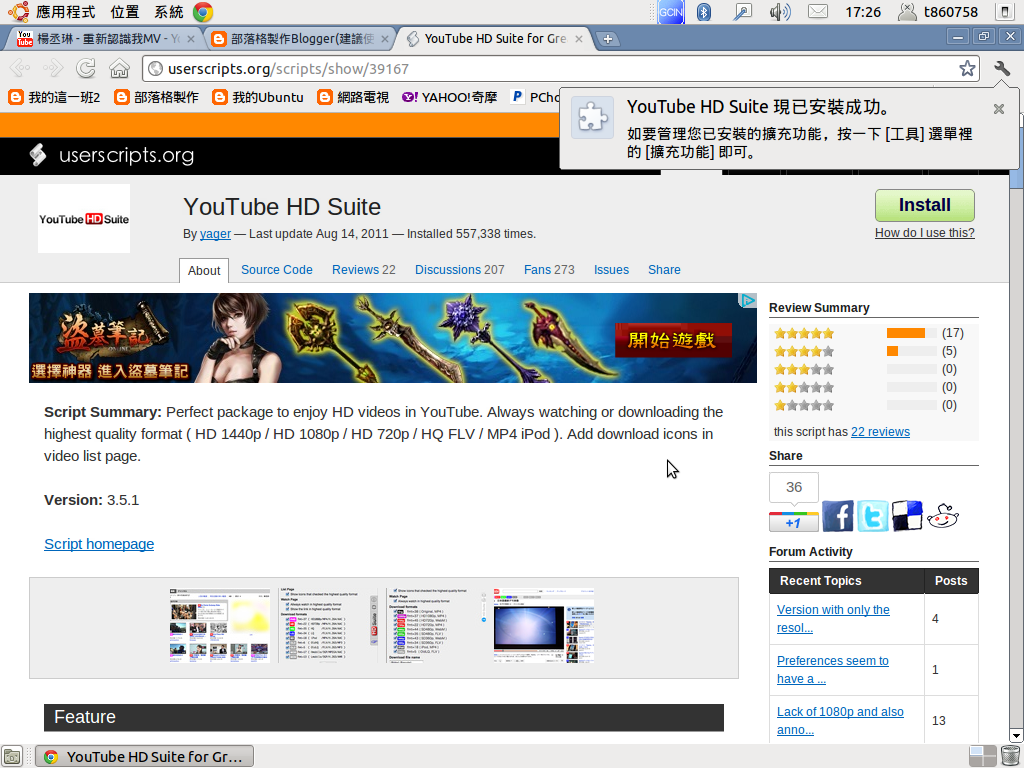Reload the page with refresh icon

(x=86, y=68)
